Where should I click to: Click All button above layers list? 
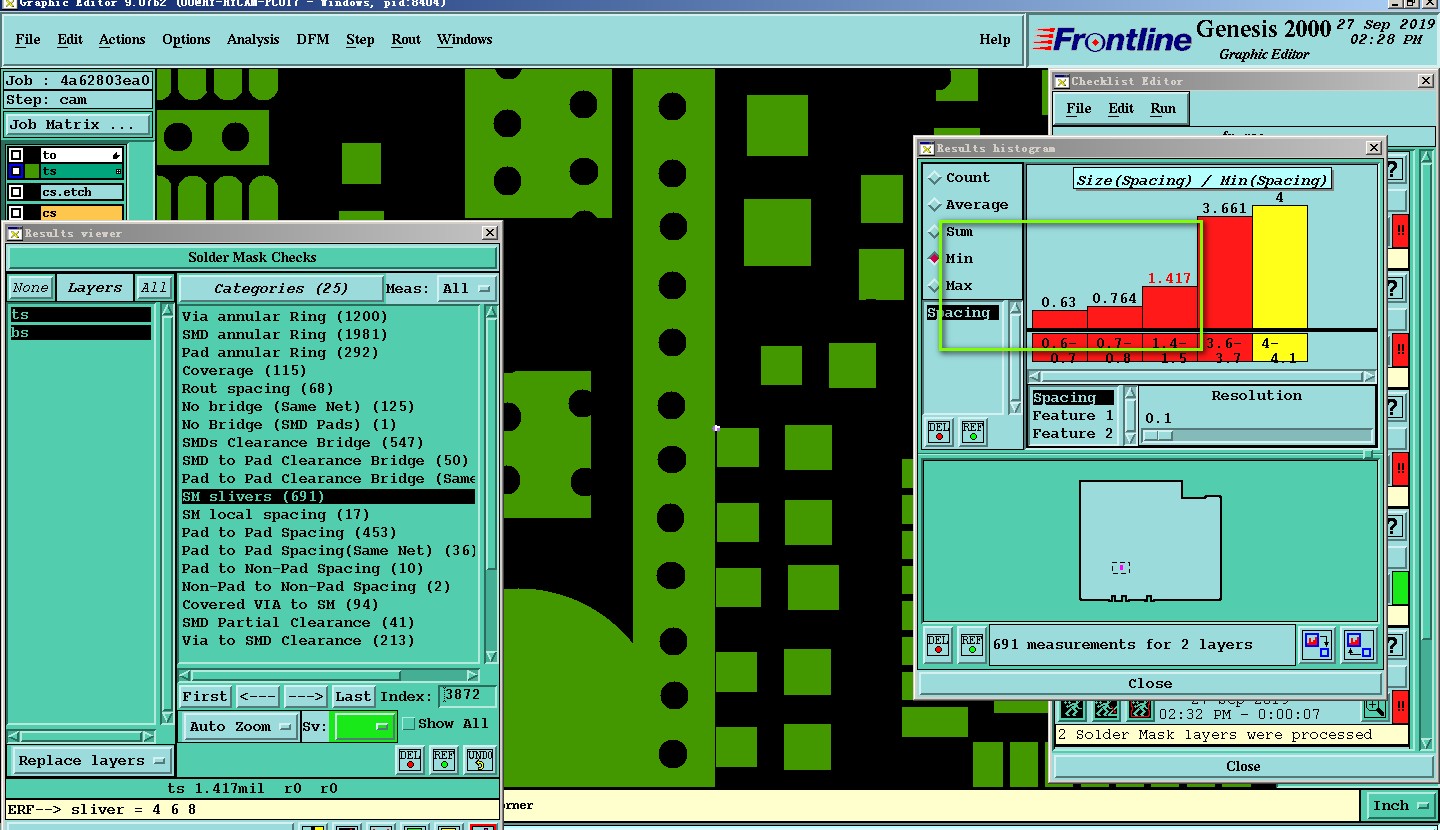154,288
